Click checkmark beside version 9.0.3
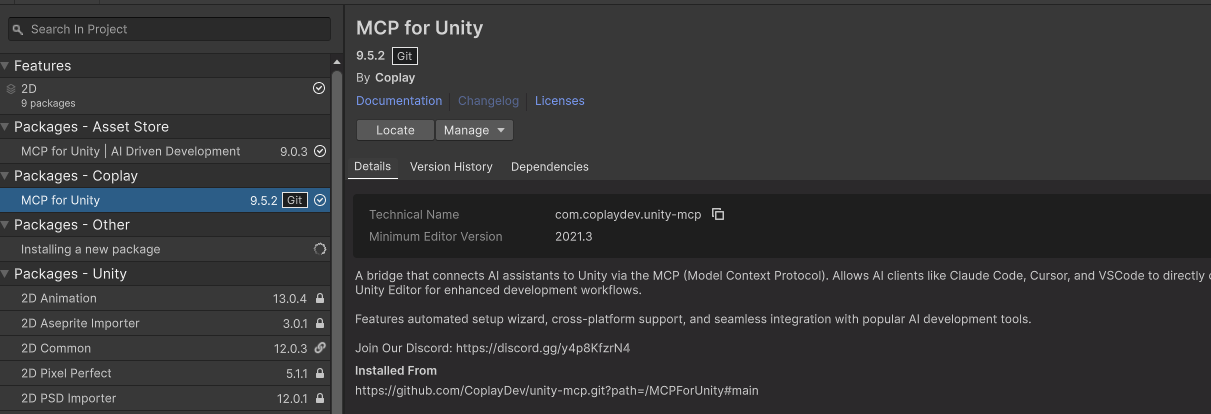This screenshot has width=1211, height=414. [320, 151]
